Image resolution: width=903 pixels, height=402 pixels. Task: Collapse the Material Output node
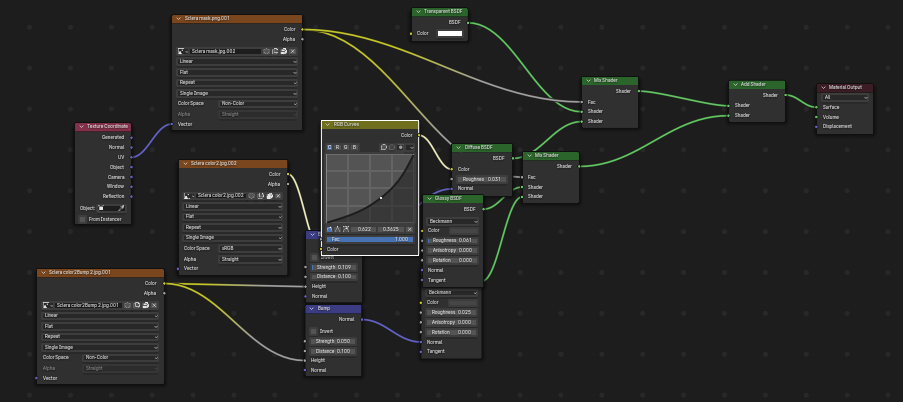(x=824, y=88)
